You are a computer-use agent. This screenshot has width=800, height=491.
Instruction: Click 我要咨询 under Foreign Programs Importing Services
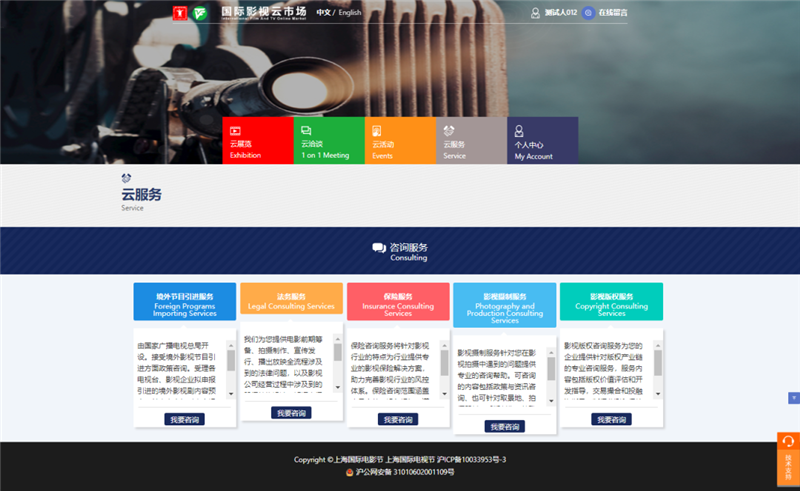[x=185, y=420]
